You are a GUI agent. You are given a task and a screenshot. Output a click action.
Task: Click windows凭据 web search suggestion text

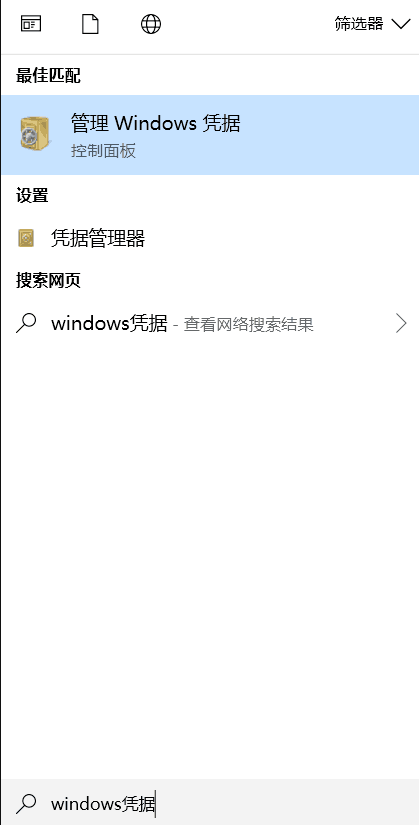click(x=109, y=323)
